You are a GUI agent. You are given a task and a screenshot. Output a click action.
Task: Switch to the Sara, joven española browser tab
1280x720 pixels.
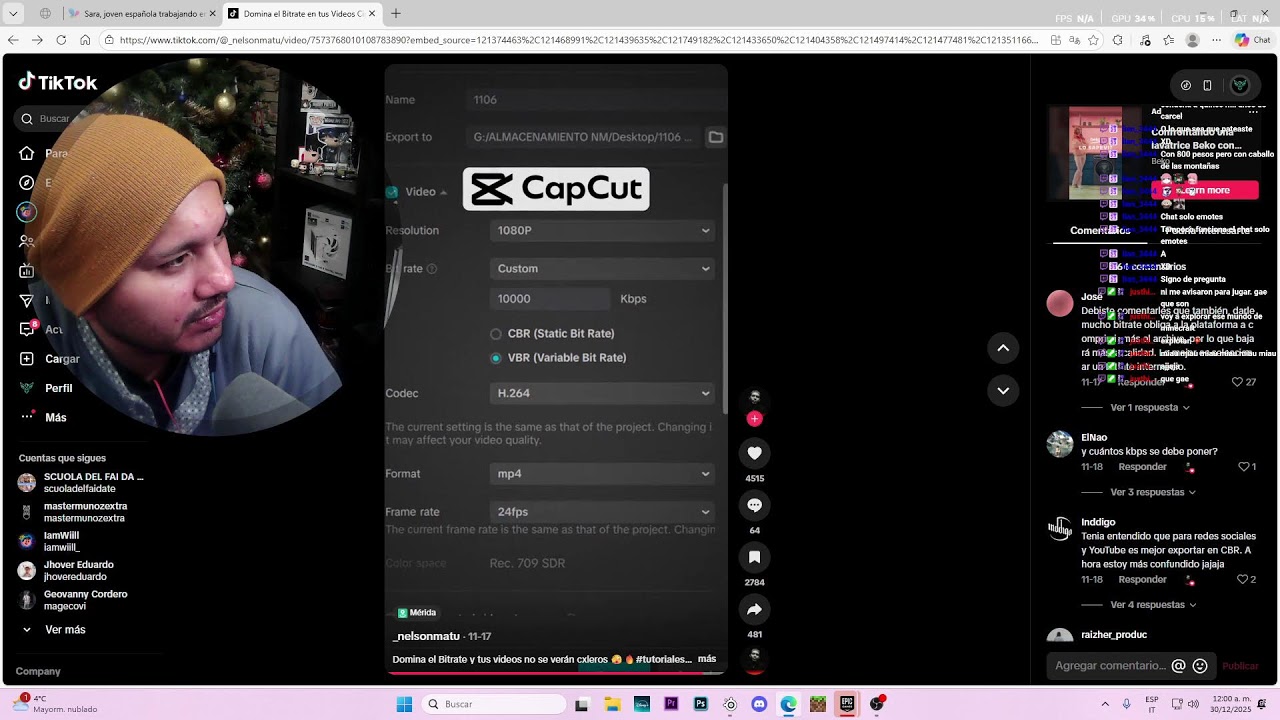[140, 14]
